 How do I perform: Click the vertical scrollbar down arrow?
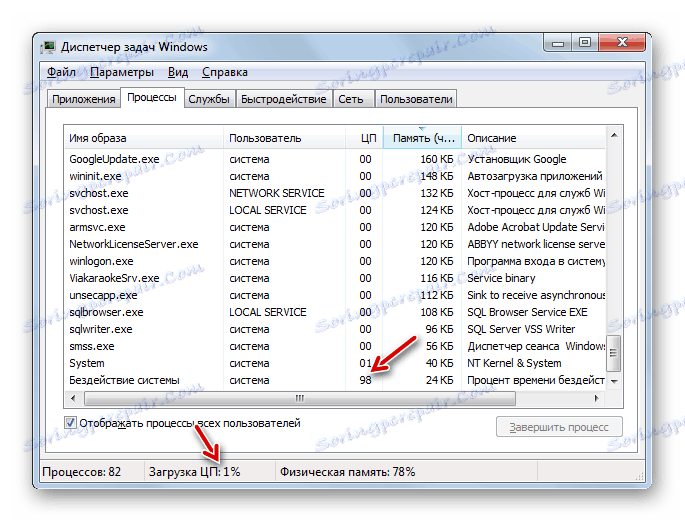(x=614, y=381)
